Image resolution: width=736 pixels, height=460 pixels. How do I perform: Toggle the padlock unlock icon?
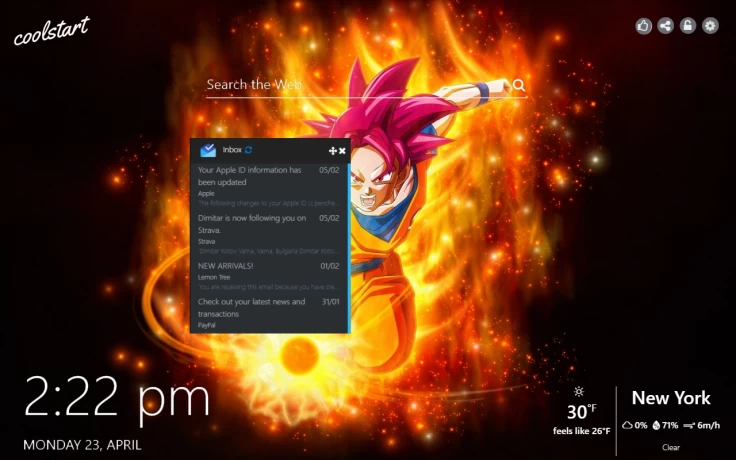688,25
